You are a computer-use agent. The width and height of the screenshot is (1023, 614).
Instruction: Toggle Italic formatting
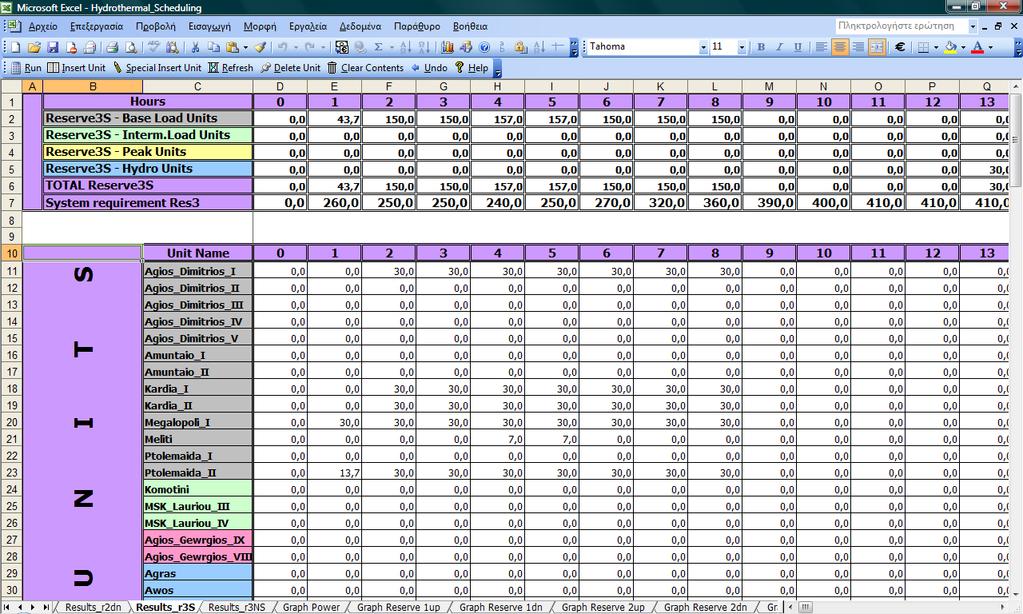coord(779,47)
